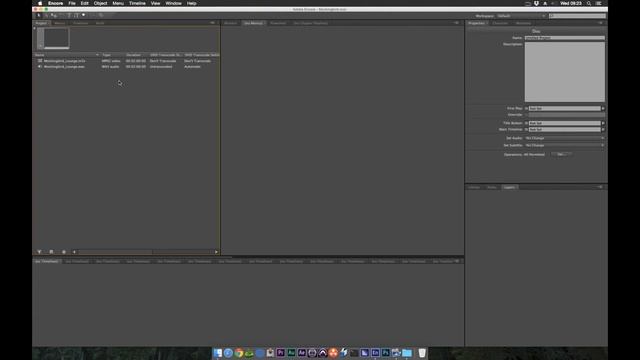Open the Project panel options menu
This screenshot has height=360, width=640.
(213, 23)
